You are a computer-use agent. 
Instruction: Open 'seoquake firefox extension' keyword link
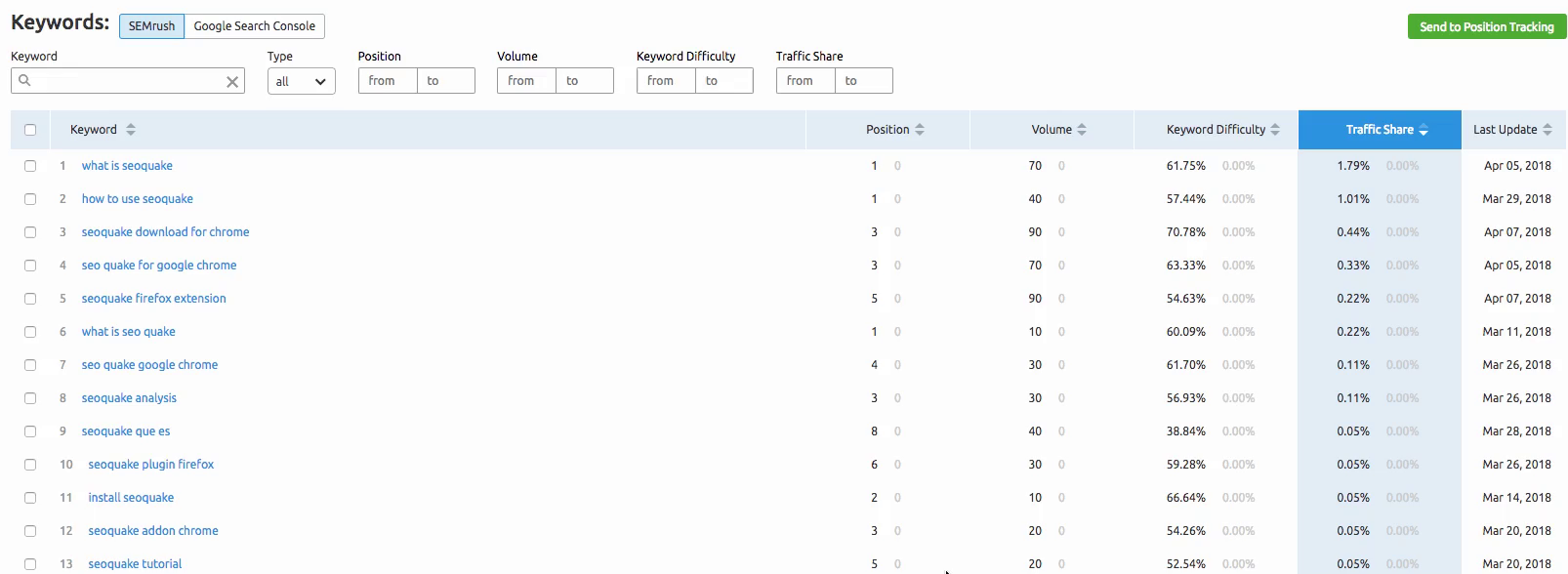pyautogui.click(x=153, y=299)
